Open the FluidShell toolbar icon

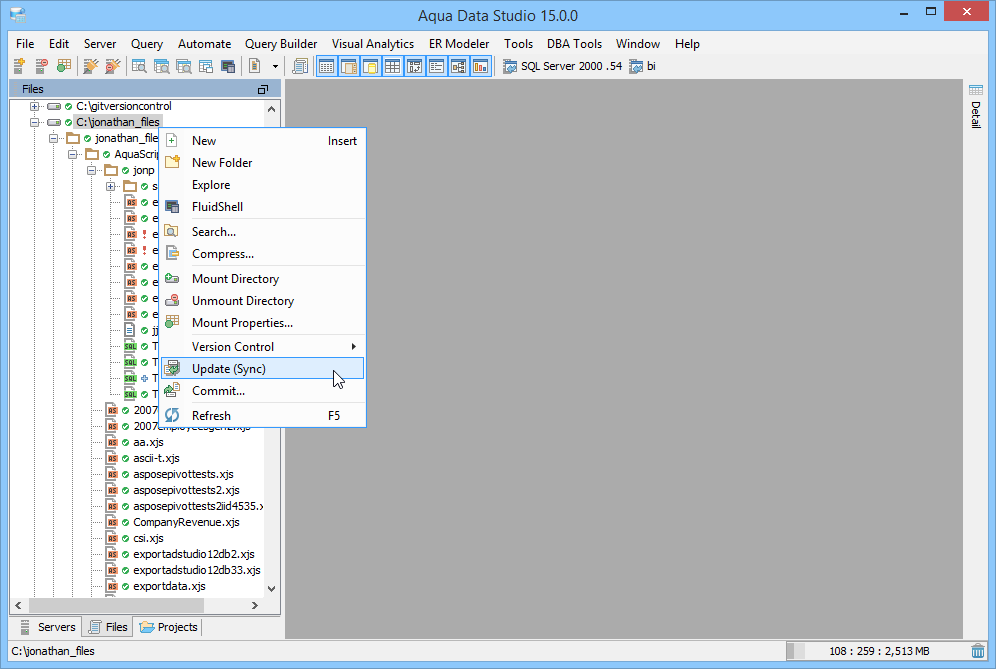(228, 66)
